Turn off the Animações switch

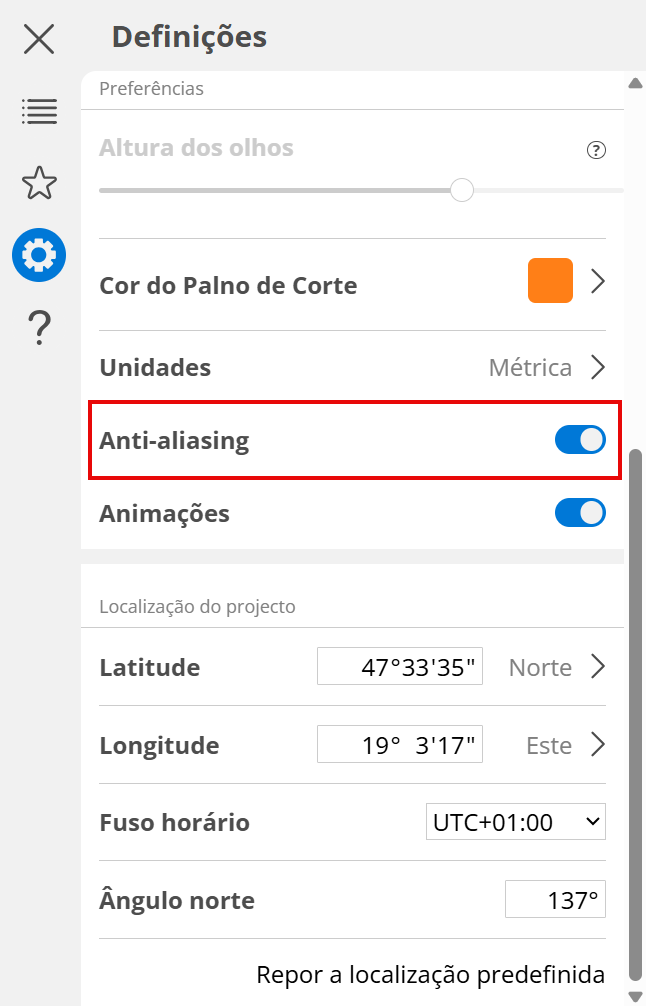pyautogui.click(x=580, y=513)
